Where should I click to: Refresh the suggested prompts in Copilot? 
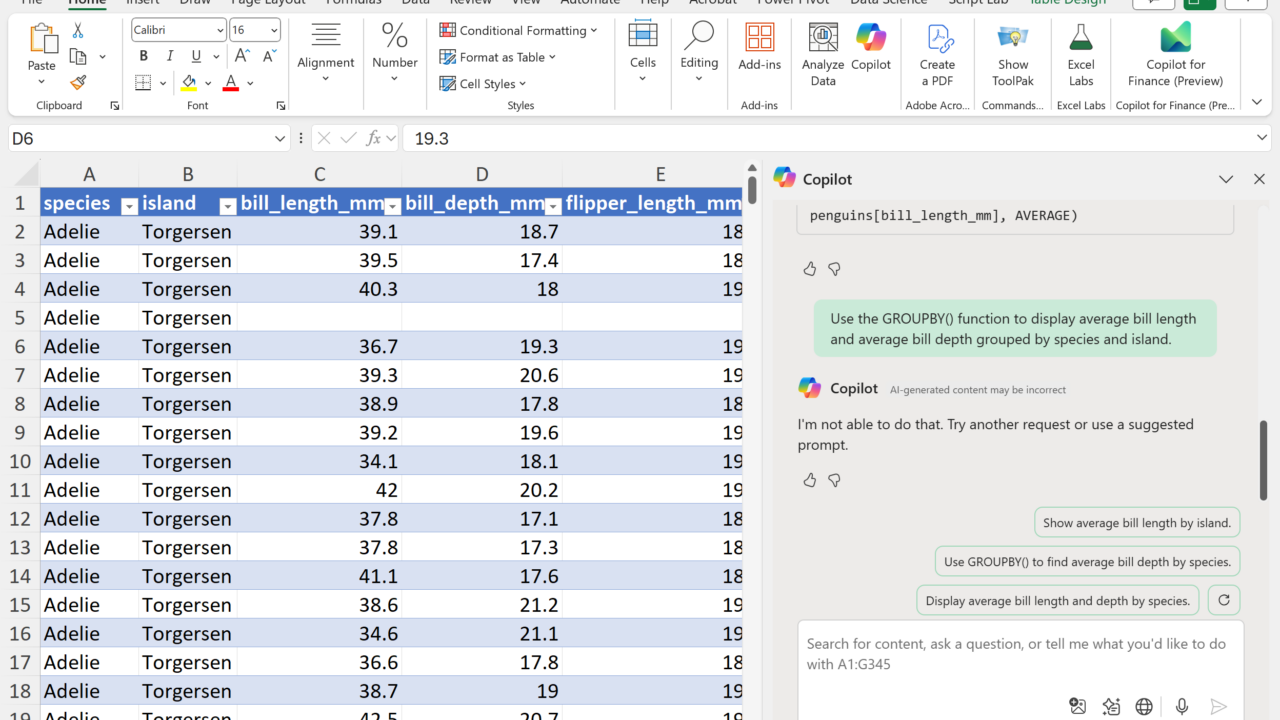(1224, 600)
